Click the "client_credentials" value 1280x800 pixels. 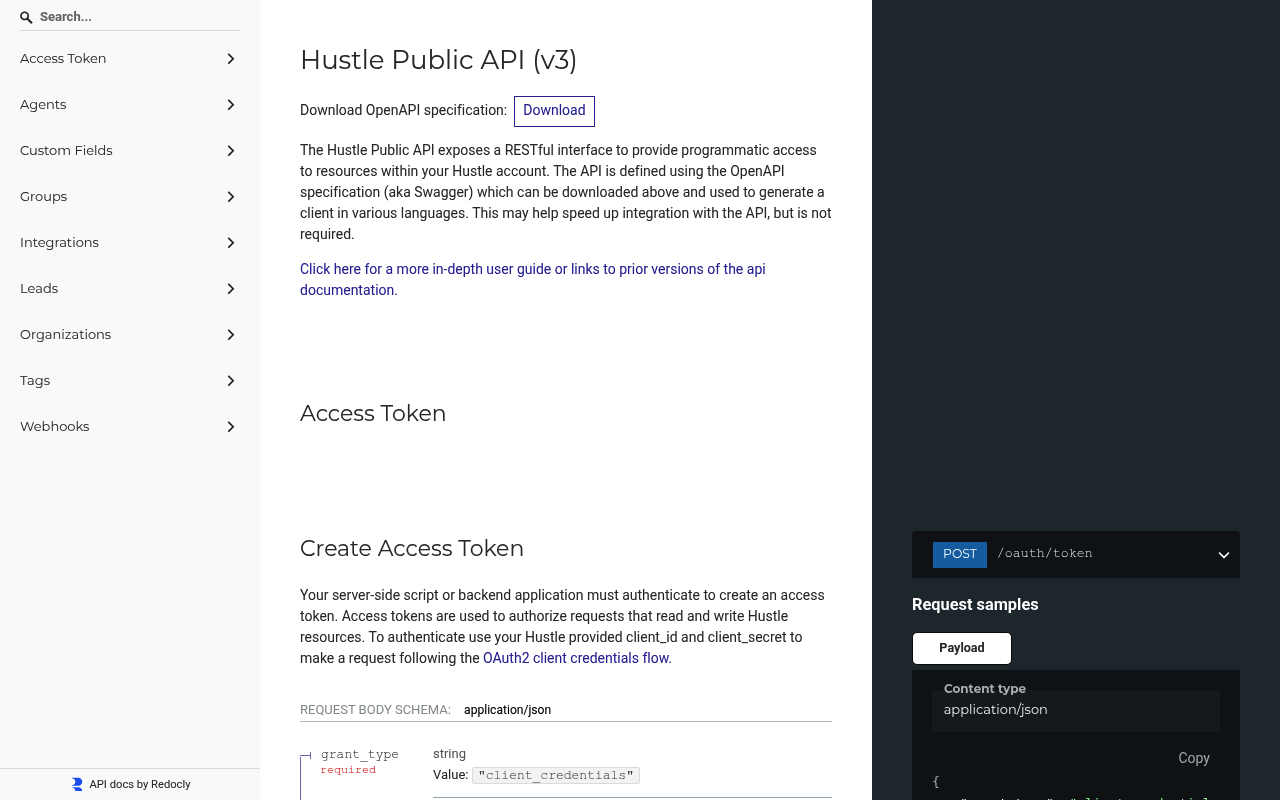[556, 775]
